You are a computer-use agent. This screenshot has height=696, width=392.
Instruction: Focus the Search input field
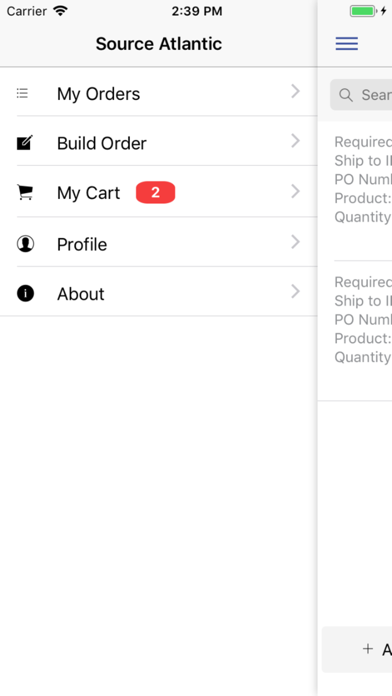tap(361, 95)
